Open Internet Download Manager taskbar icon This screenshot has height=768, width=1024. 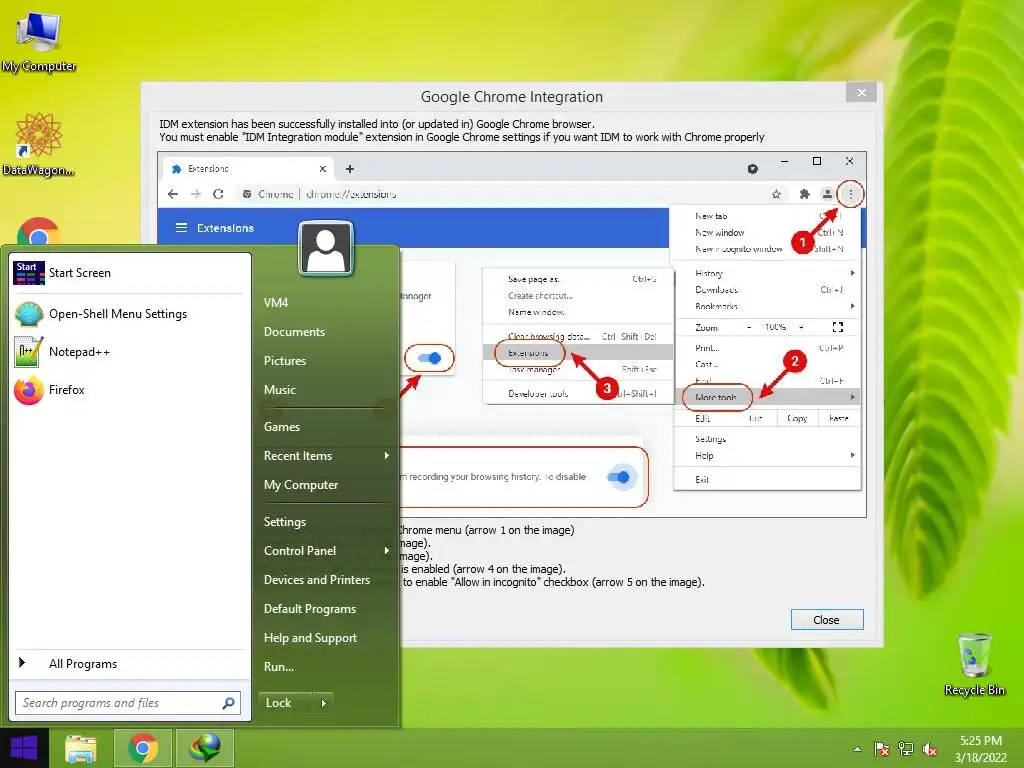click(205, 748)
